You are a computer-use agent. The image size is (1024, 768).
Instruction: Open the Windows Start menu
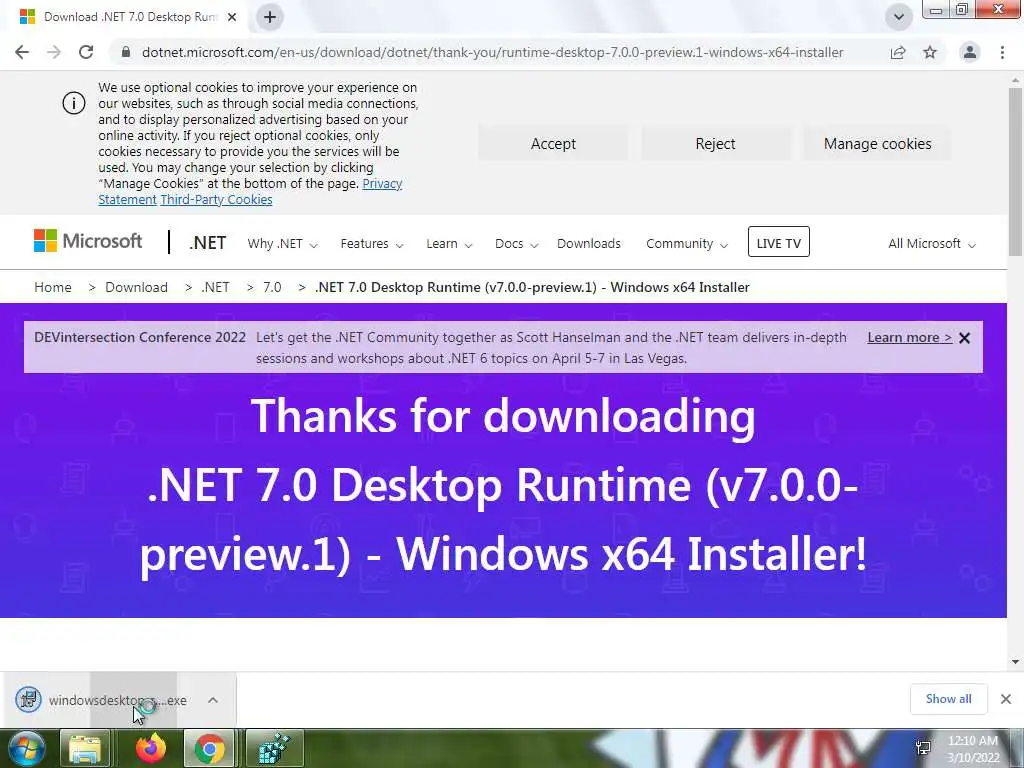[x=26, y=748]
